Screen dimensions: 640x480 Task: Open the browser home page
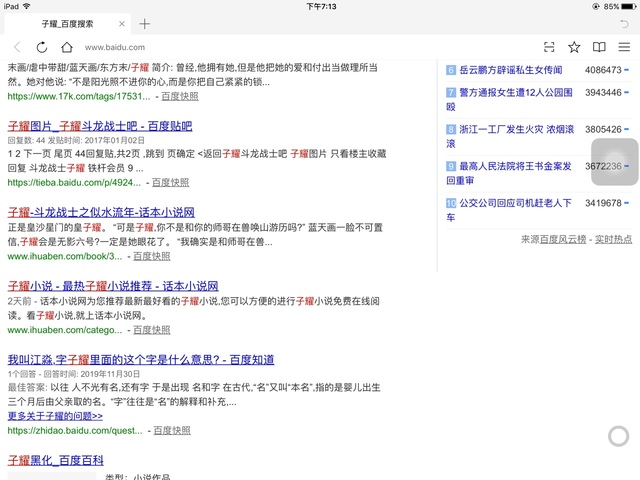[x=67, y=47]
